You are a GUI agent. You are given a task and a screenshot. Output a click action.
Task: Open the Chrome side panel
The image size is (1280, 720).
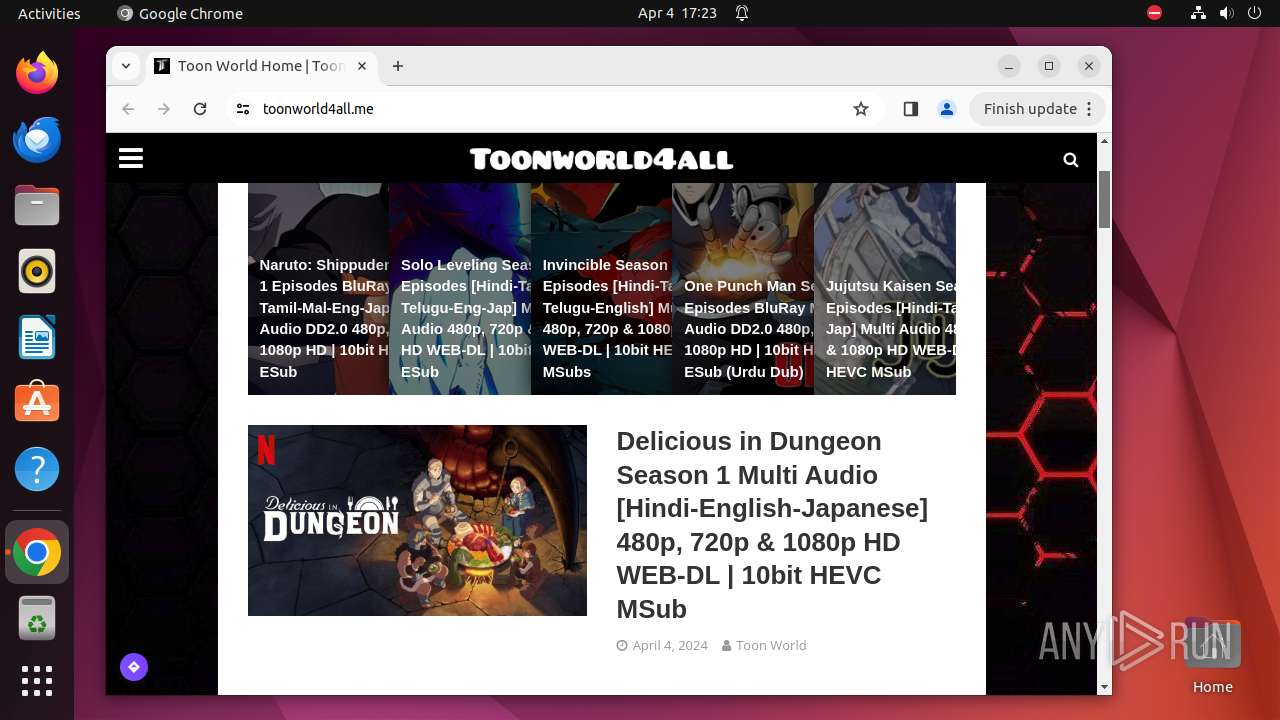910,109
